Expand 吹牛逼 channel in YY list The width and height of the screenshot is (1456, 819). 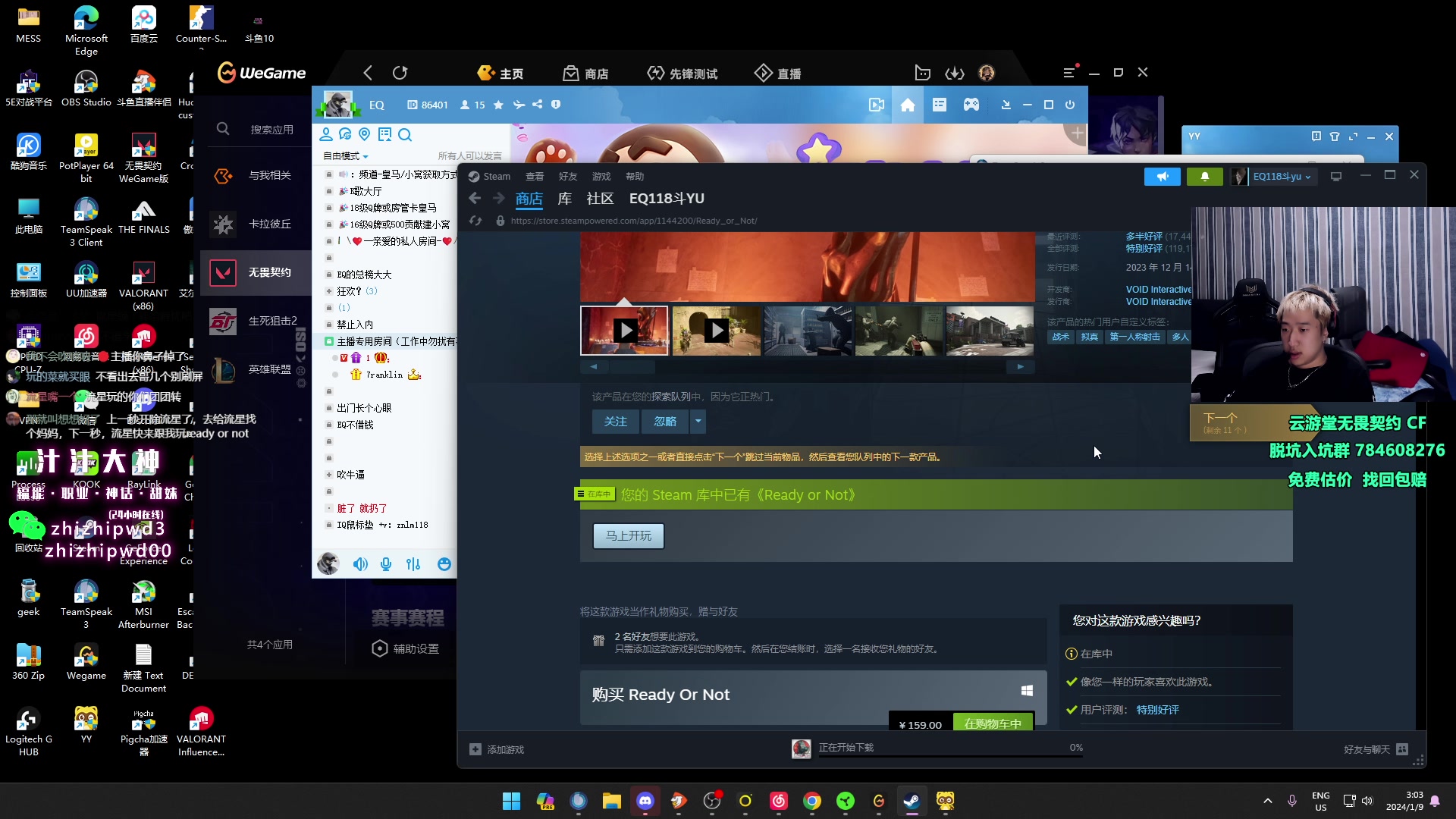[329, 475]
